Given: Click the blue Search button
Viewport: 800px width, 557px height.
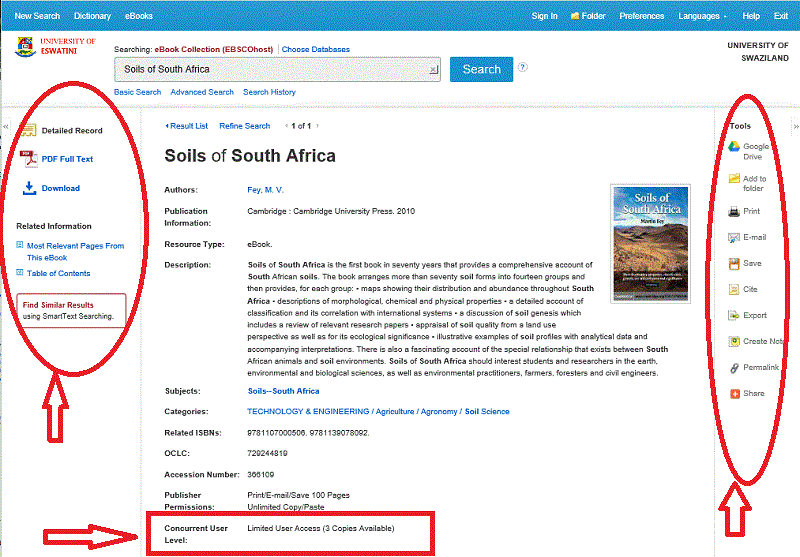Looking at the screenshot, I should coord(481,69).
